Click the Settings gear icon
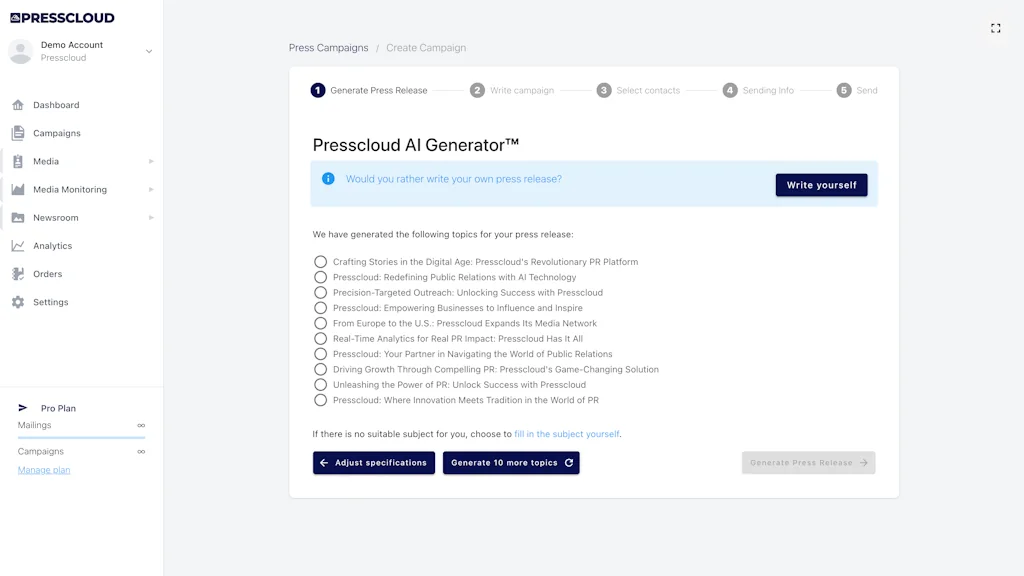 [18, 301]
